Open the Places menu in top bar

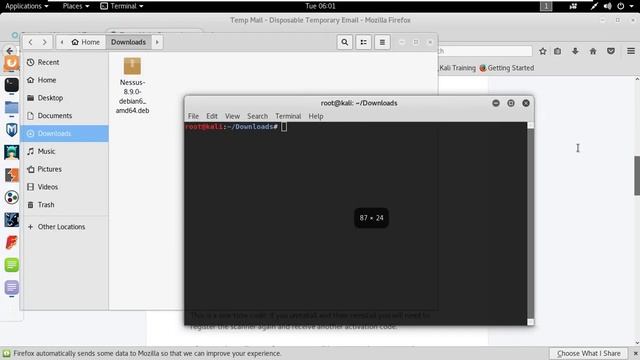coord(76,6)
